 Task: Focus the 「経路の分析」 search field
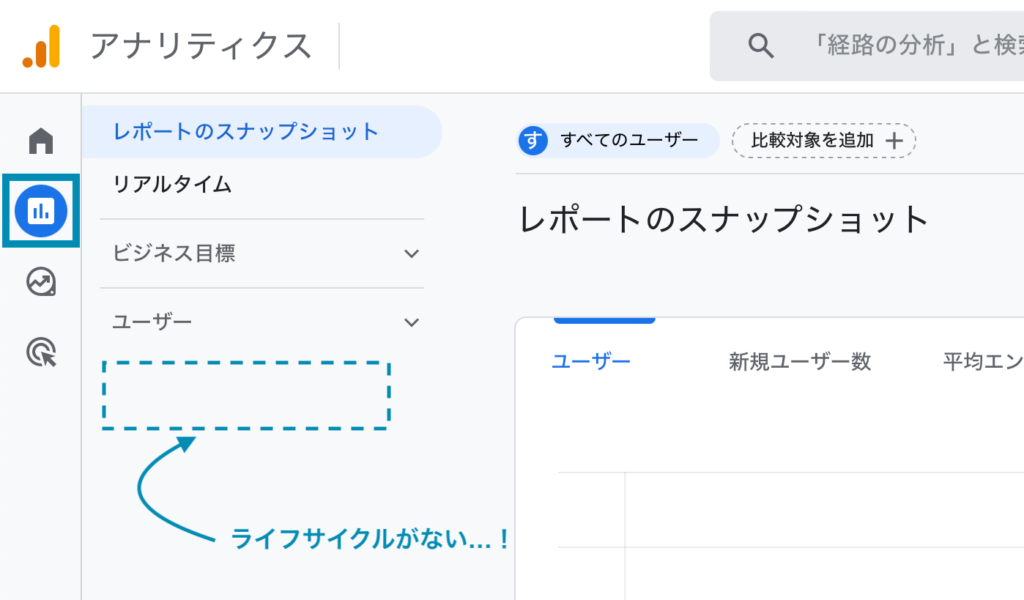click(x=910, y=46)
